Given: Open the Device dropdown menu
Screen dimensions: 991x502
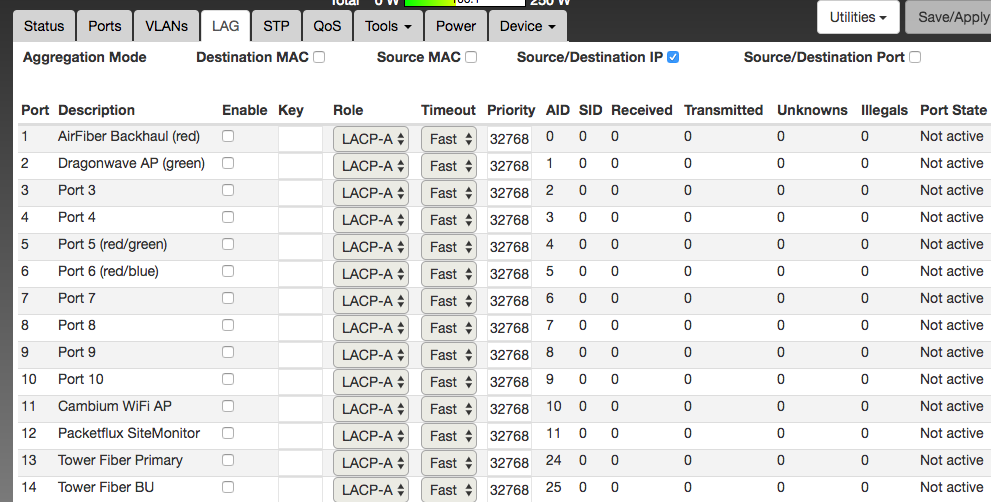Looking at the screenshot, I should (528, 26).
